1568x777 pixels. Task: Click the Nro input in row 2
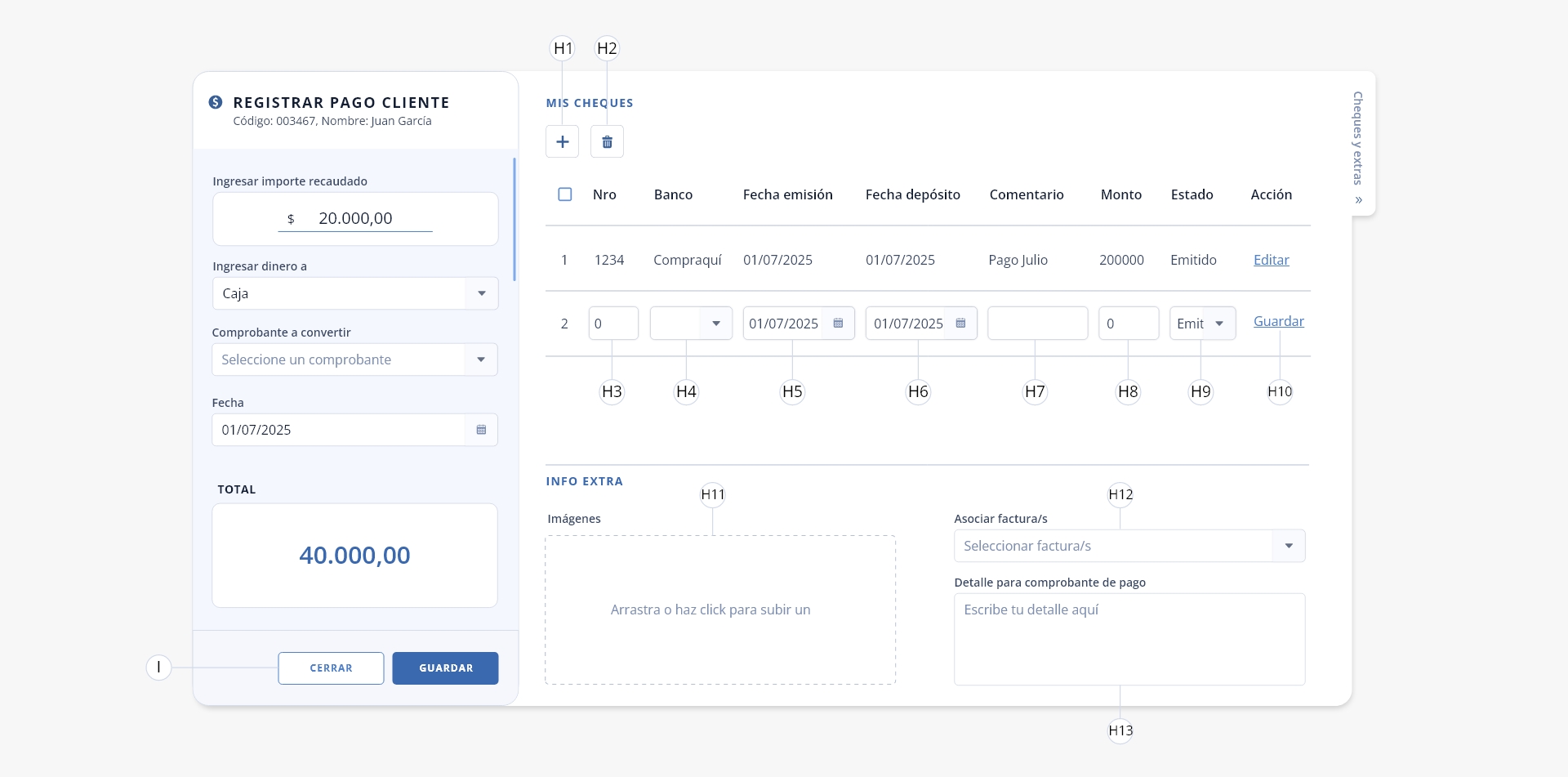(x=613, y=324)
